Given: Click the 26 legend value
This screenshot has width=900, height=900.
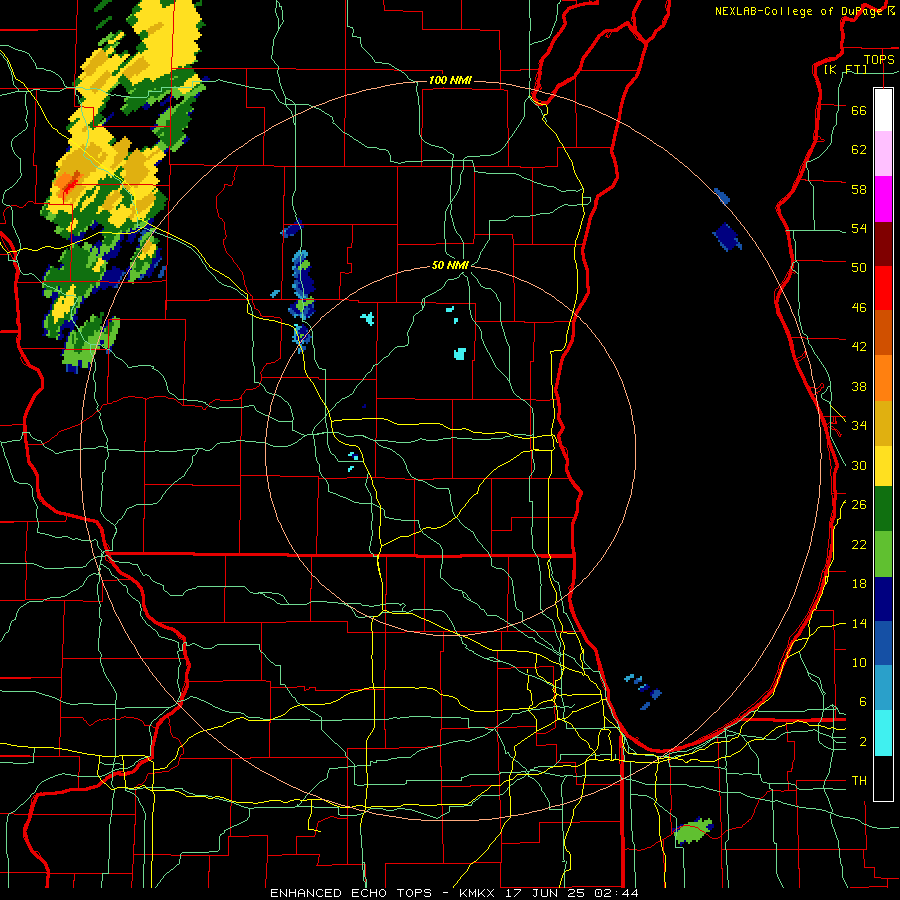Looking at the screenshot, I should pos(859,505).
